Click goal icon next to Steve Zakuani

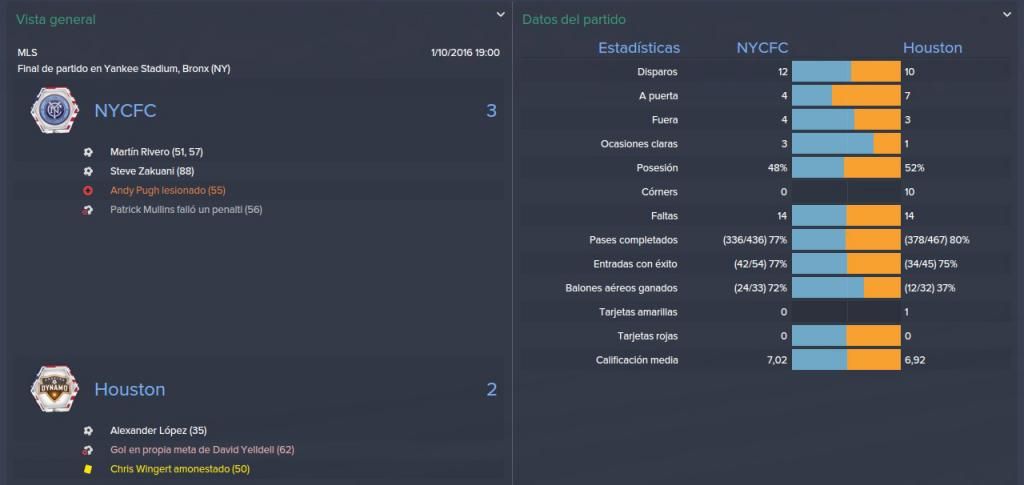pyautogui.click(x=88, y=171)
